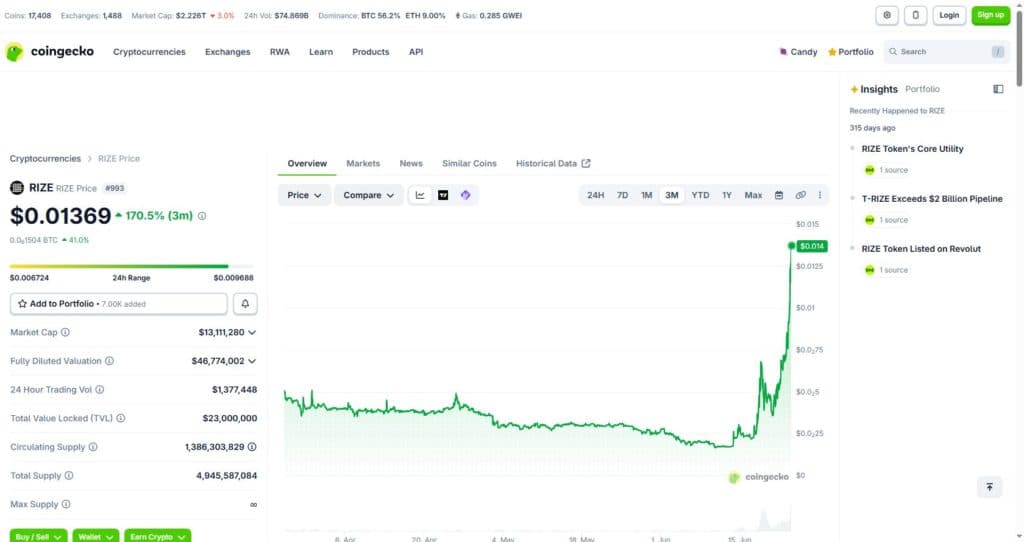Open the Compare dropdown
The image size is (1024, 542).
click(x=368, y=195)
